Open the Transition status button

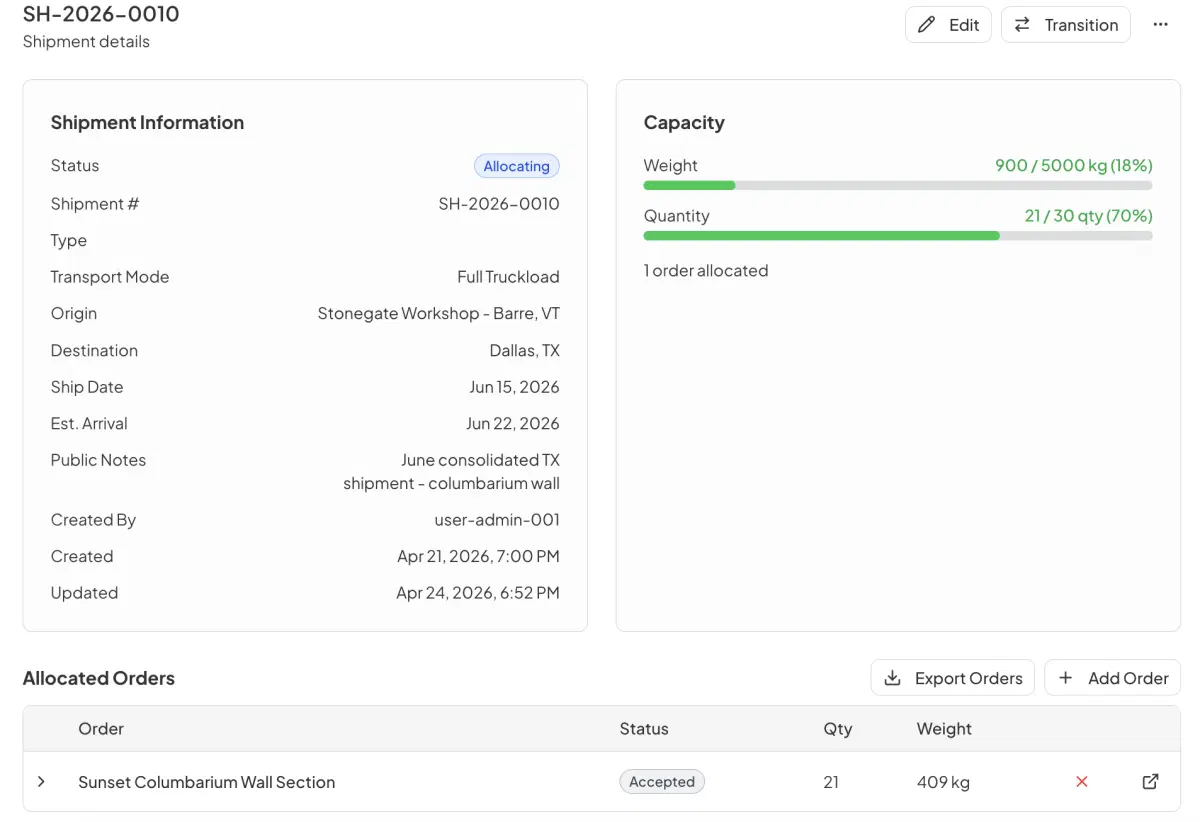tap(1066, 25)
